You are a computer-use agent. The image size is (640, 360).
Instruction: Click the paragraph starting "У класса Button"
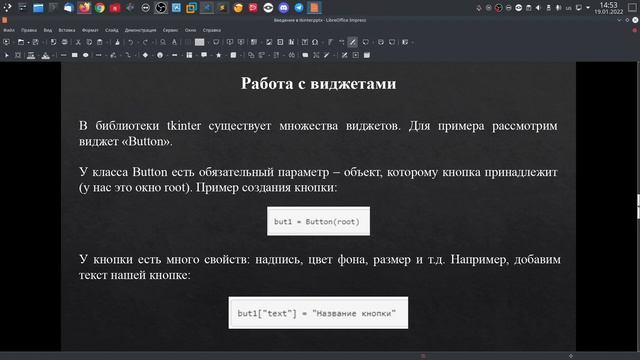pos(318,180)
